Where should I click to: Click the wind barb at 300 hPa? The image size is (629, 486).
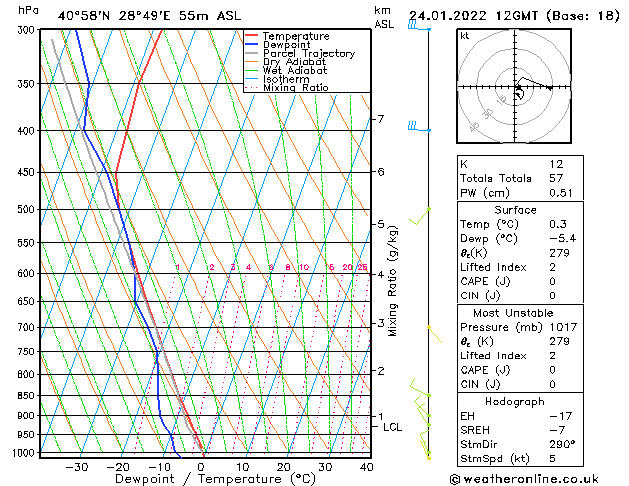[x=418, y=27]
